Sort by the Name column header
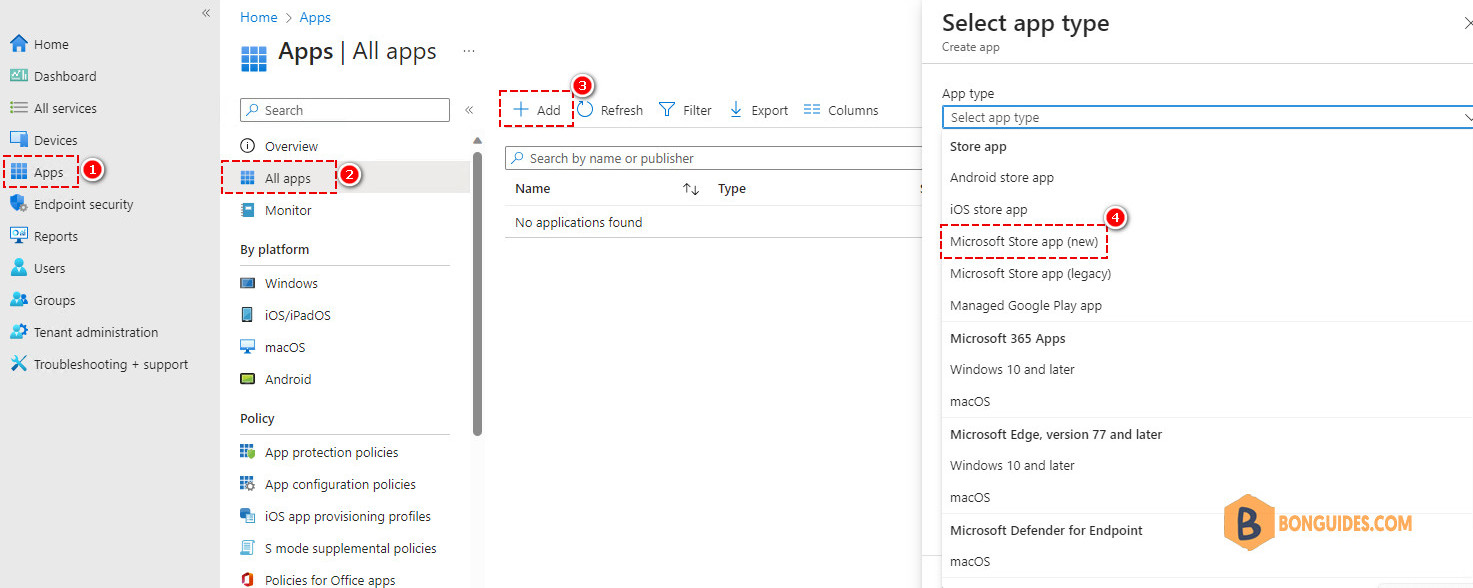This screenshot has width=1473, height=588. (x=533, y=188)
